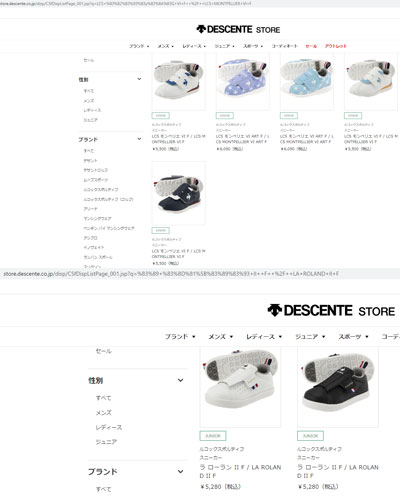Screen dimensions: 400x496
Task: Filter by ルコックスポルティフ (ゴルフ) brand link
Action: (108, 199)
